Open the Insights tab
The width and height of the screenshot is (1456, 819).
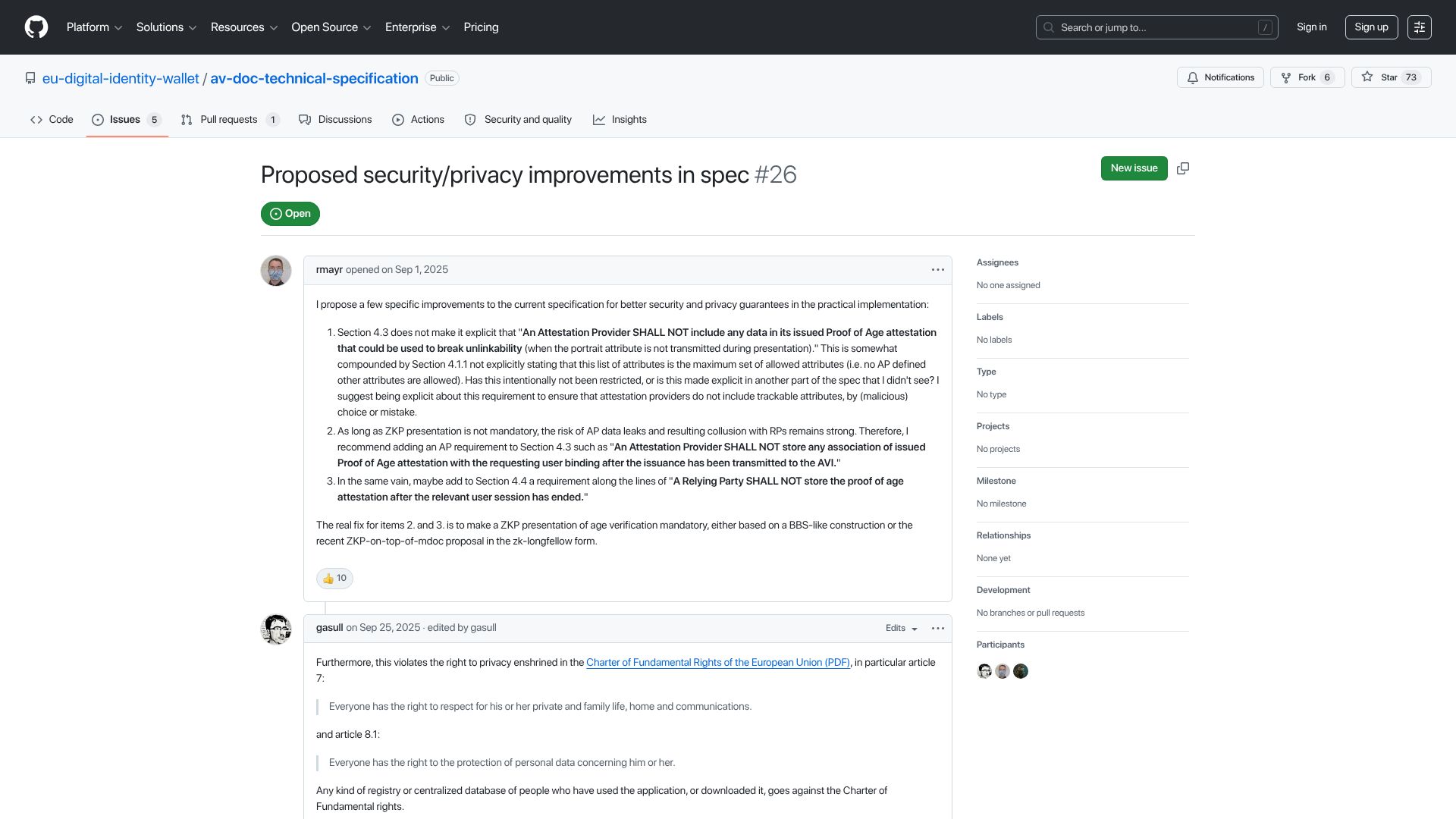[x=620, y=120]
